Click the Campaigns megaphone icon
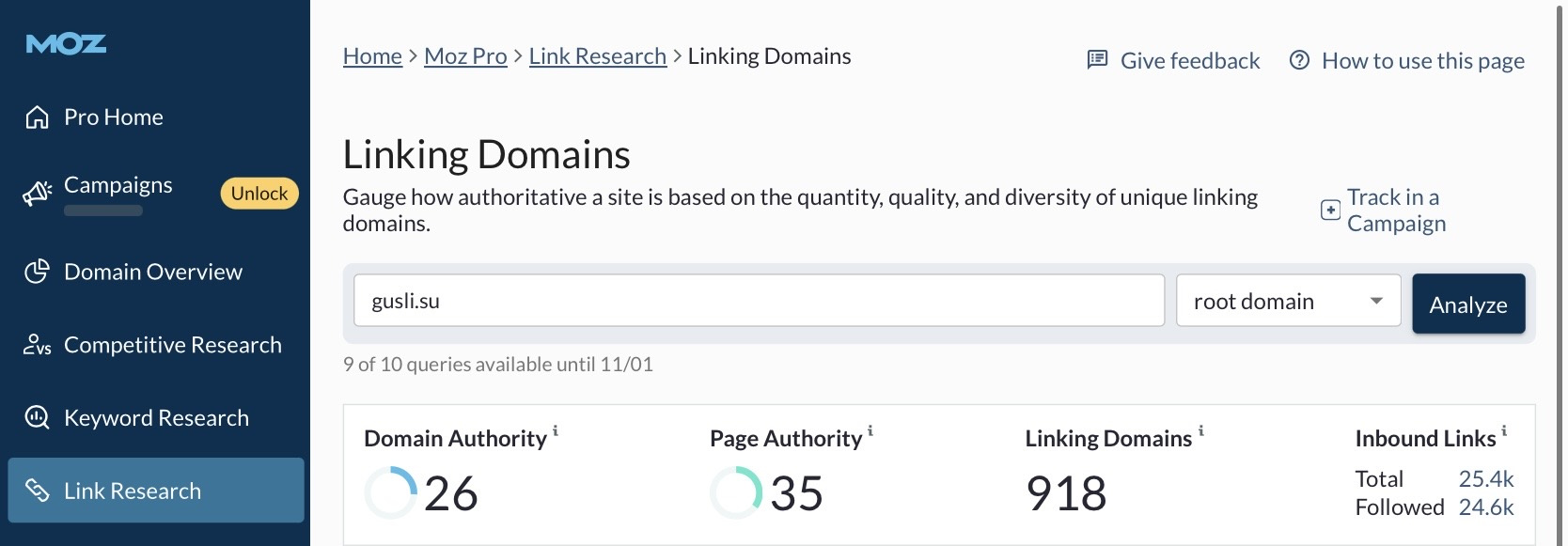This screenshot has height=546, width=1568. pos(37,194)
